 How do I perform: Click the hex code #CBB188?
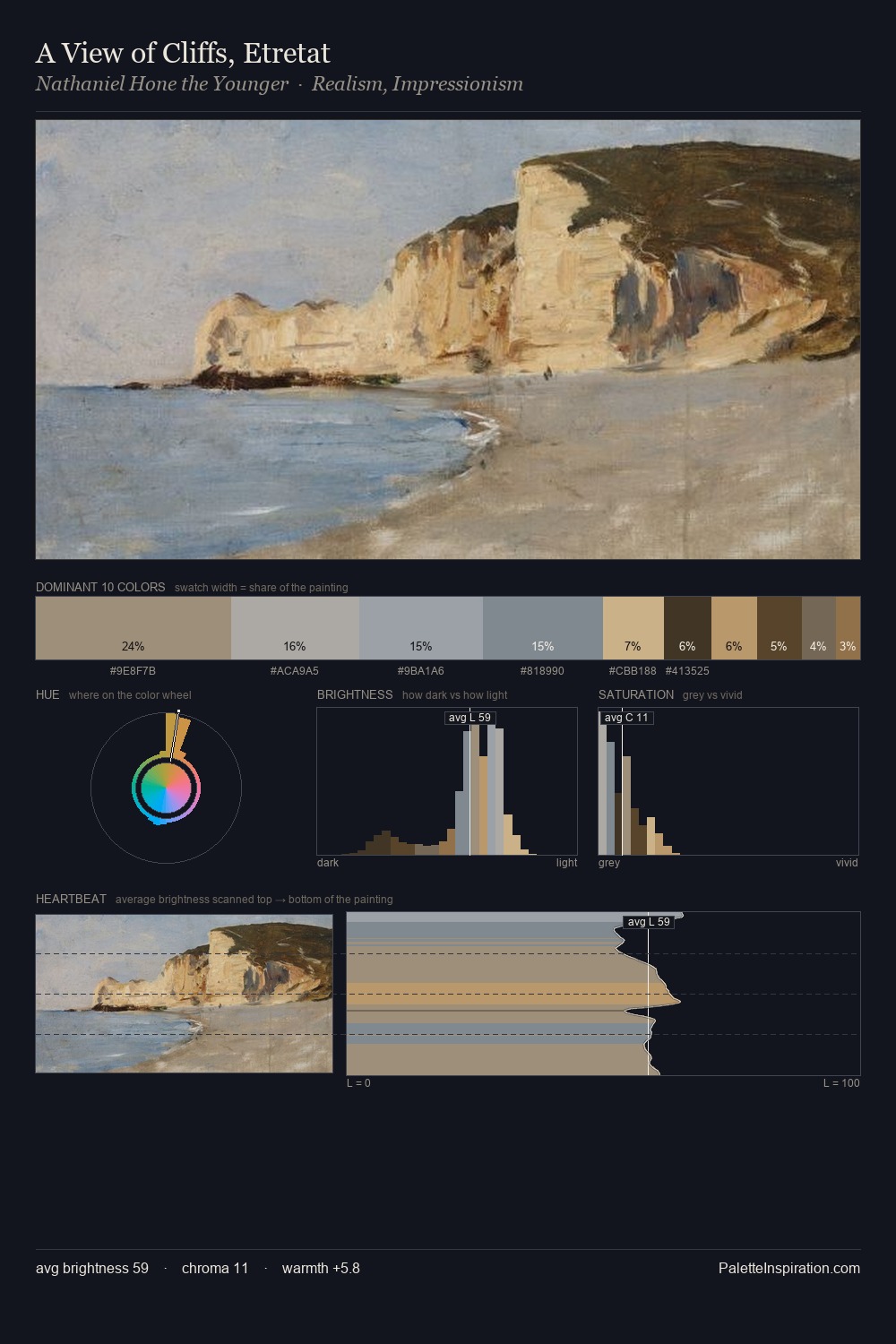point(633,671)
